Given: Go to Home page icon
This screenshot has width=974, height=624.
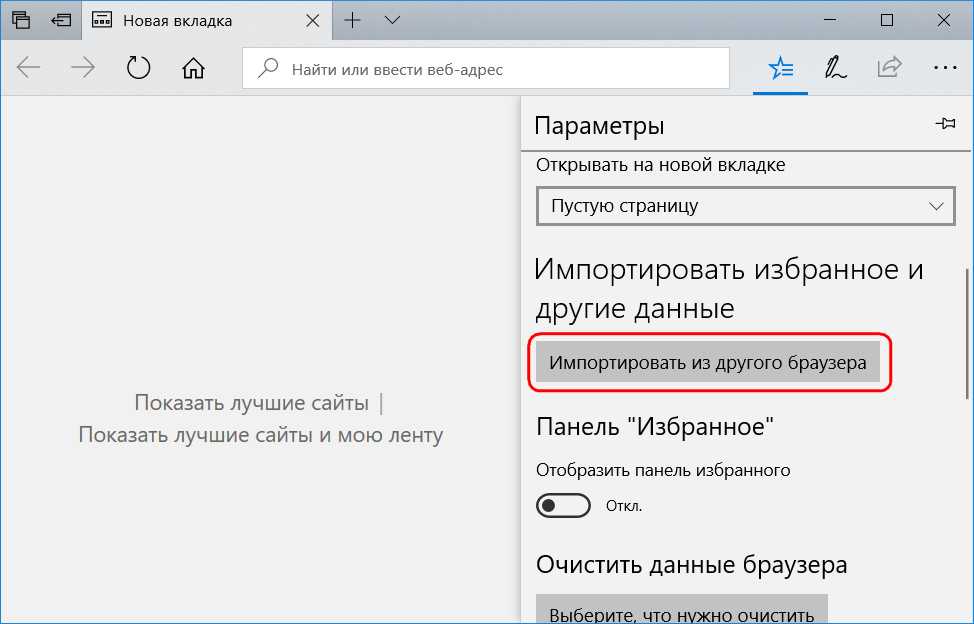Looking at the screenshot, I should coord(193,69).
